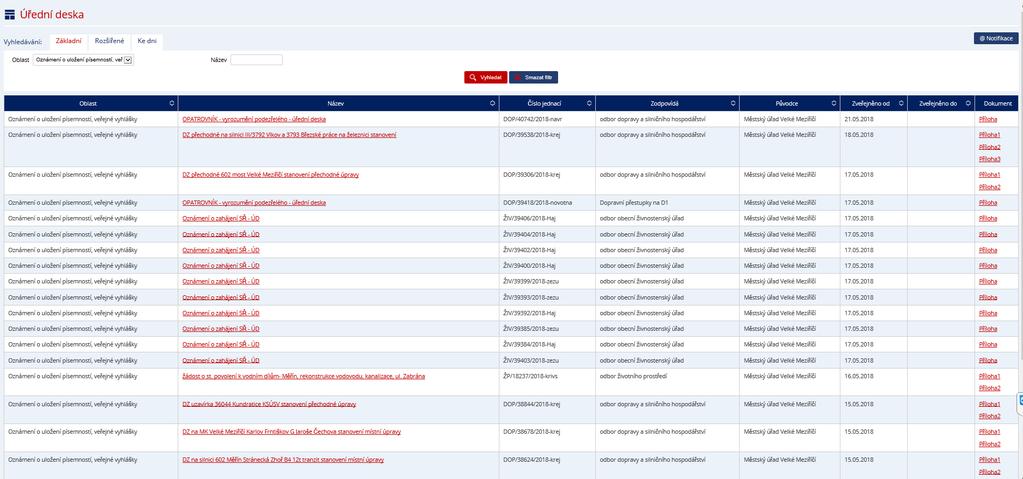Open Příloha1 for row DOP/39538/2018-krej
Screen dimensions: 1023x479
(990, 135)
